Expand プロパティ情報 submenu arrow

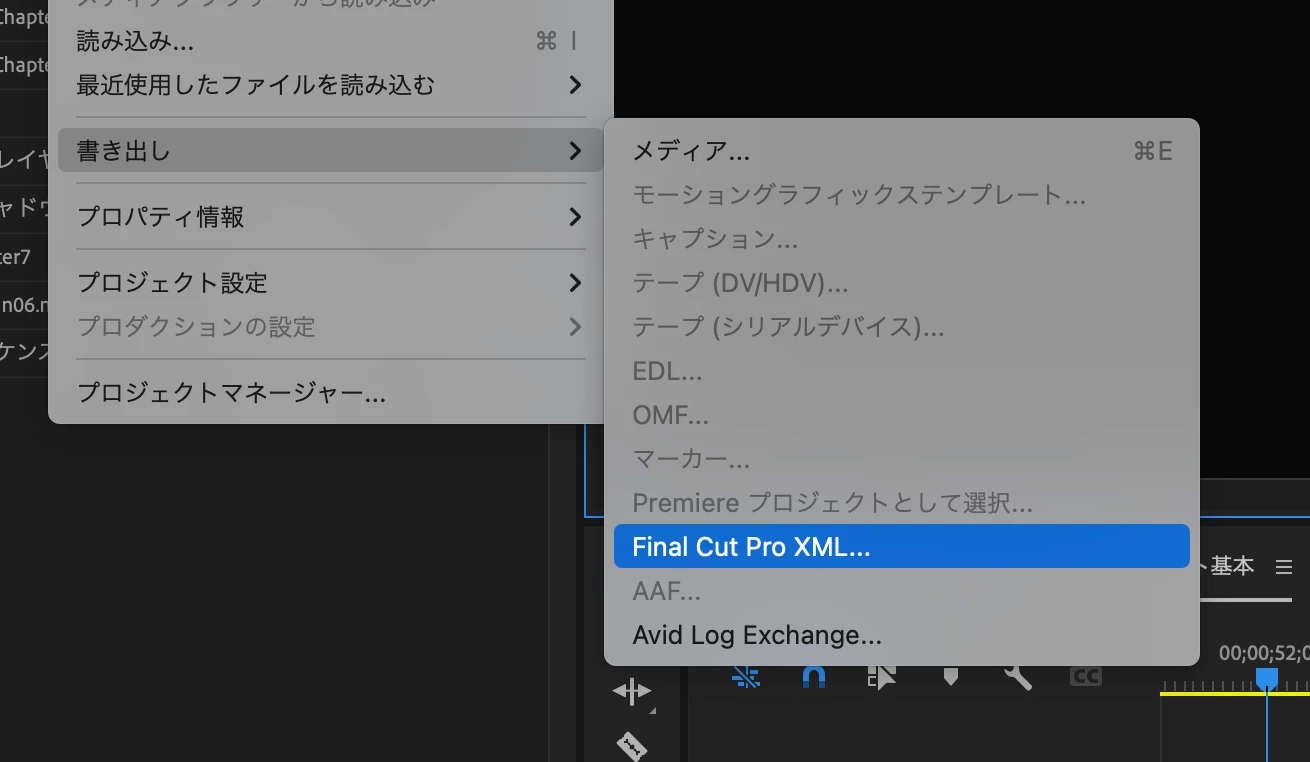click(575, 217)
